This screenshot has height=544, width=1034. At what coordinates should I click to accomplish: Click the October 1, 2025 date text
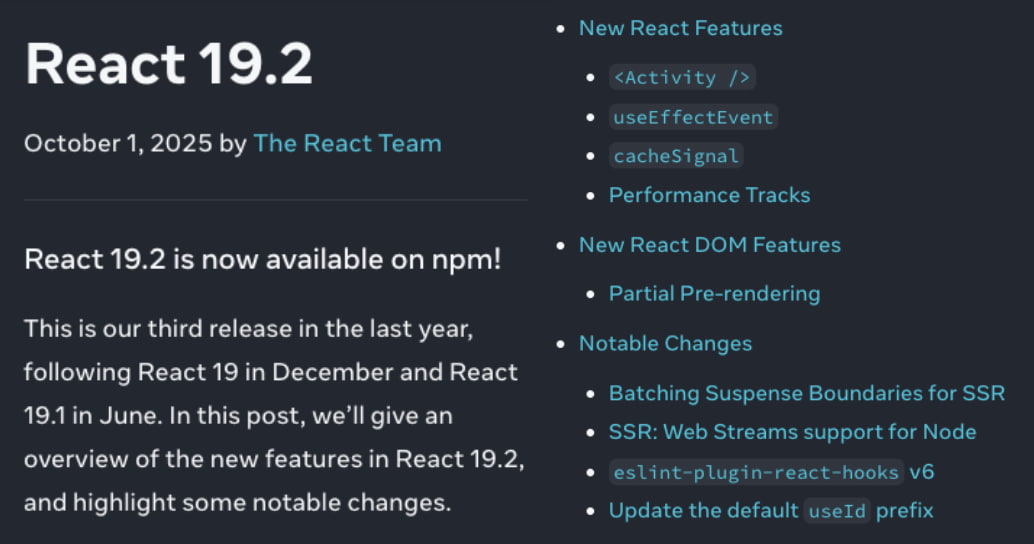coord(118,143)
